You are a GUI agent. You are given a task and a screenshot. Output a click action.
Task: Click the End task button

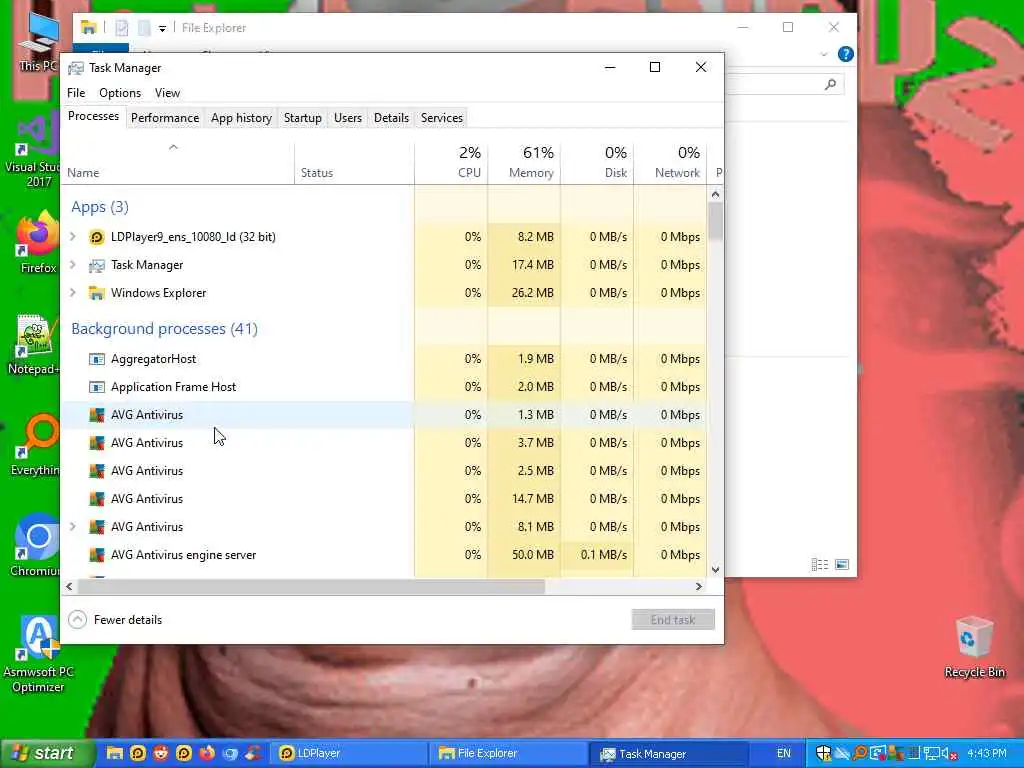point(673,620)
